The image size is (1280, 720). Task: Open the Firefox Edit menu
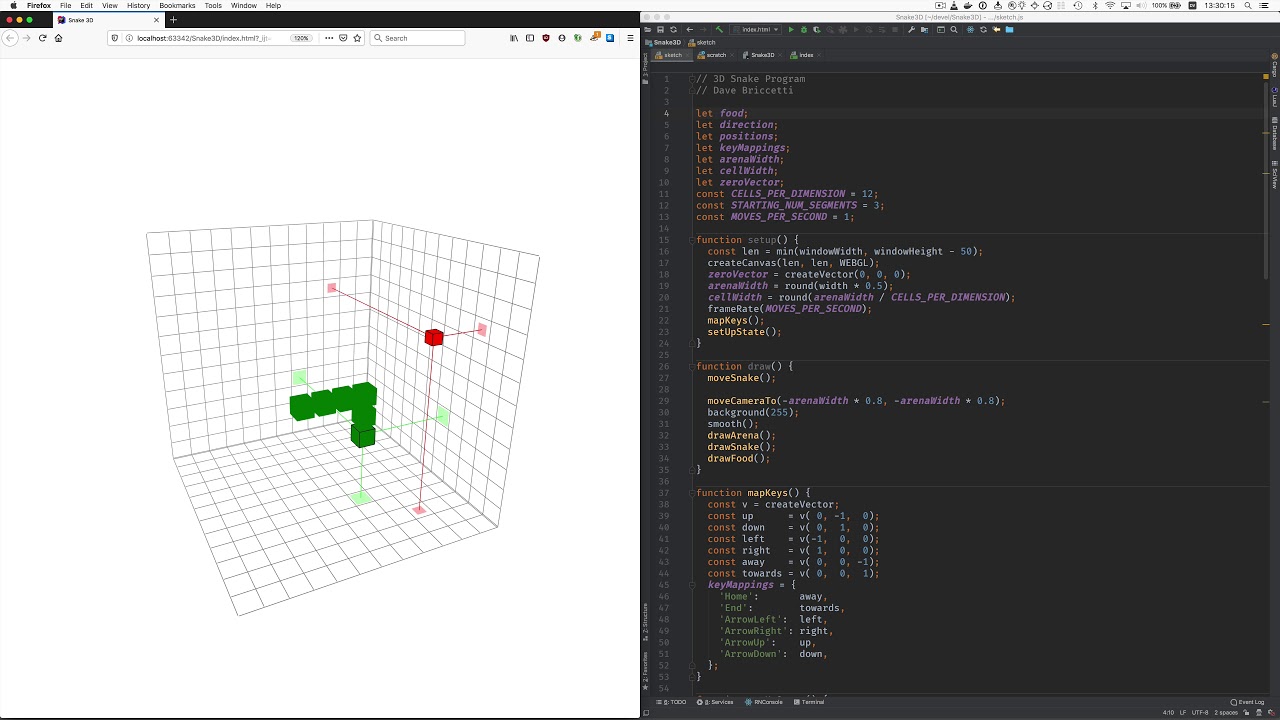[x=87, y=6]
